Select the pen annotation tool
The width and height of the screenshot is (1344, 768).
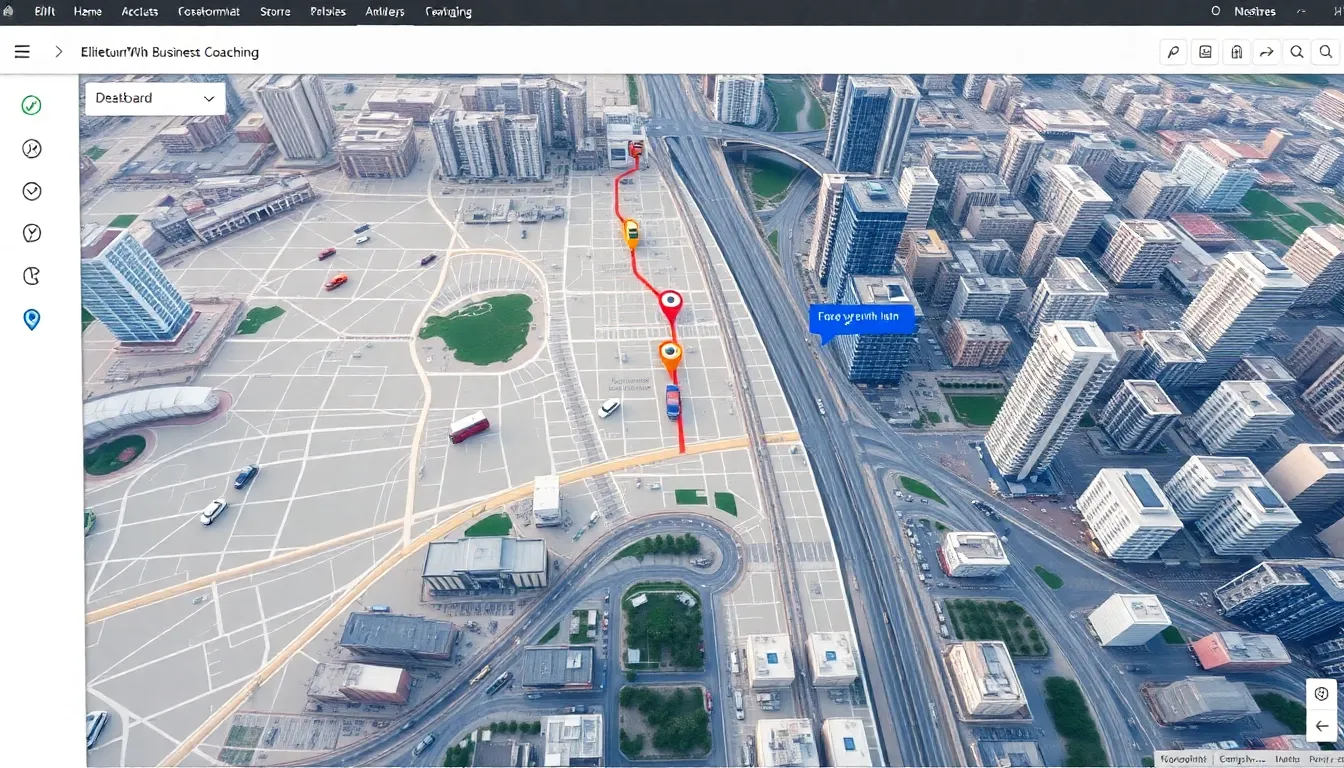pyautogui.click(x=1173, y=51)
